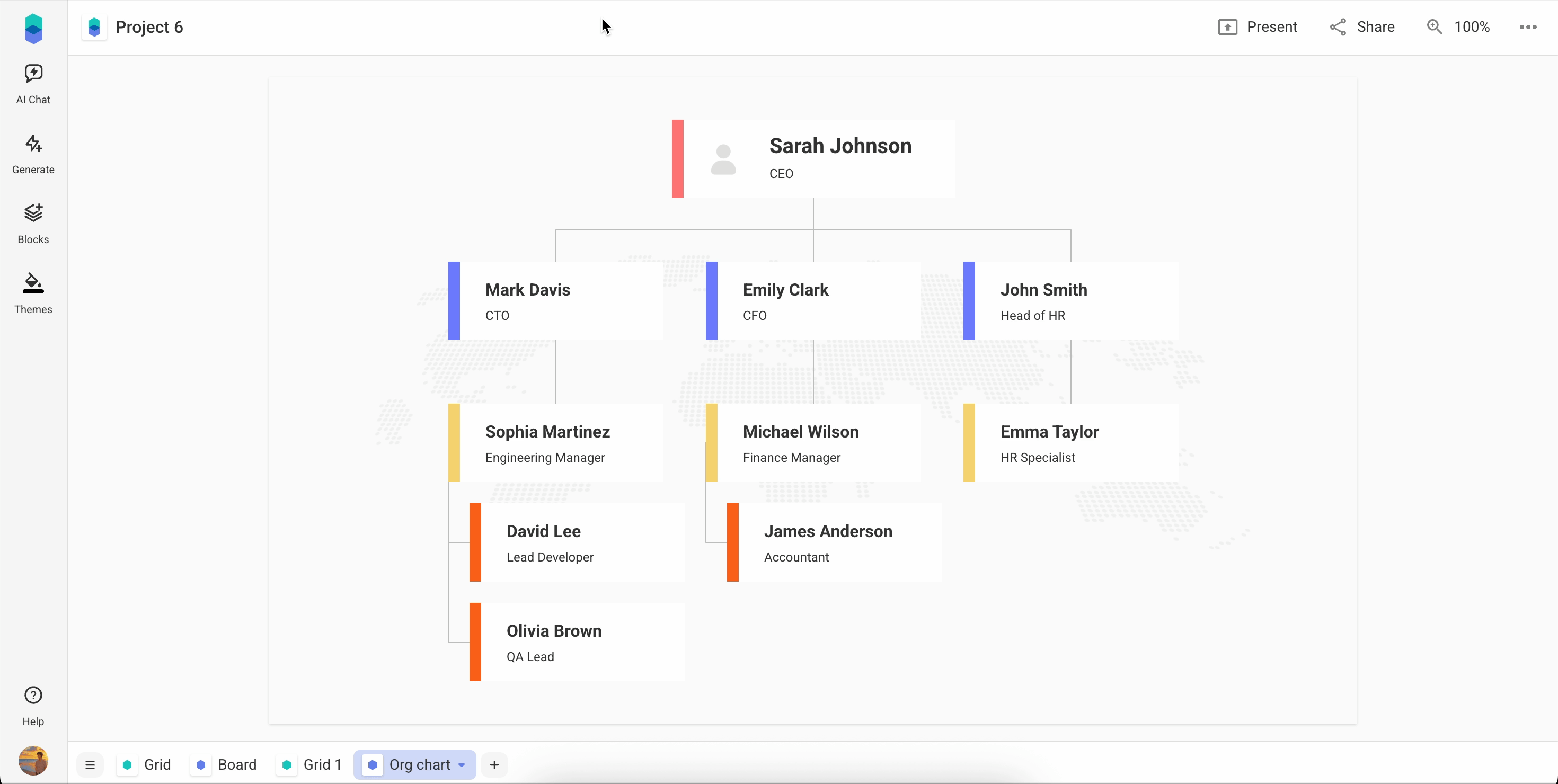Screen dimensions: 1558x784
Task: Expand the Org chart tab dropdown
Action: coord(462,764)
